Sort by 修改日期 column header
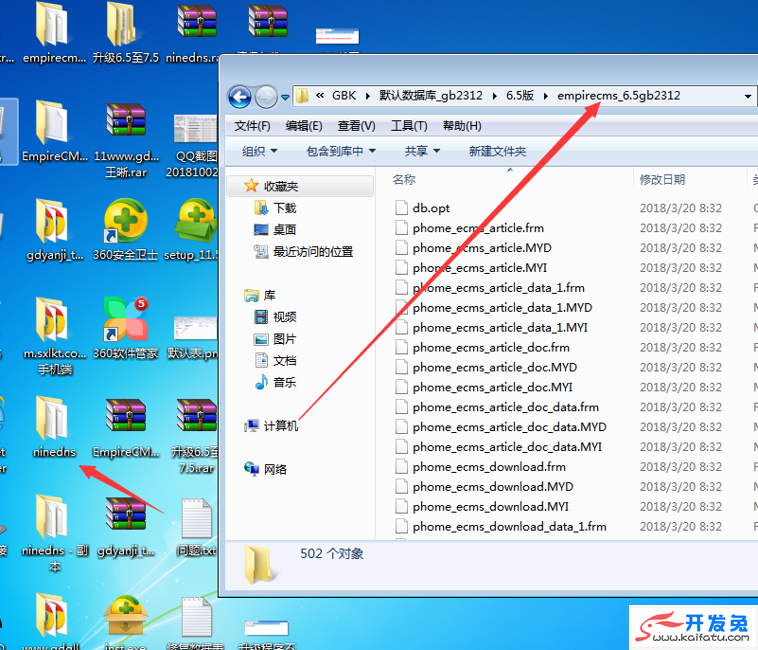This screenshot has width=758, height=650. point(662,180)
